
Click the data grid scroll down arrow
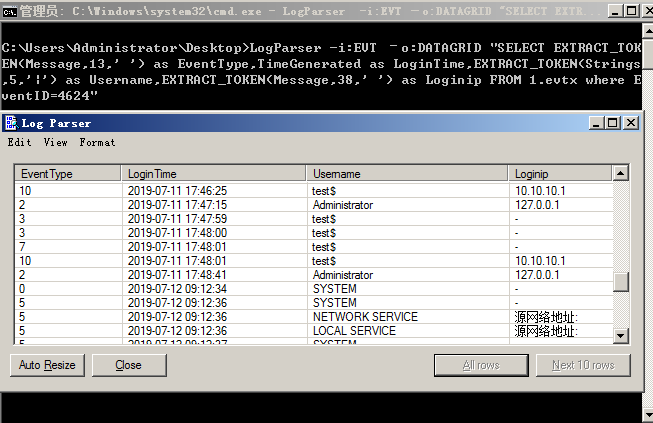pyautogui.click(x=621, y=336)
